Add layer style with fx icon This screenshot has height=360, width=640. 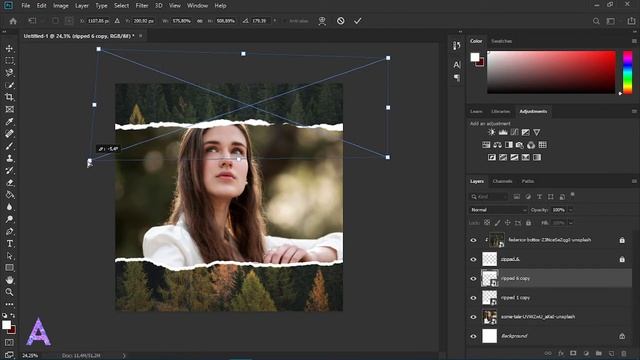point(561,353)
